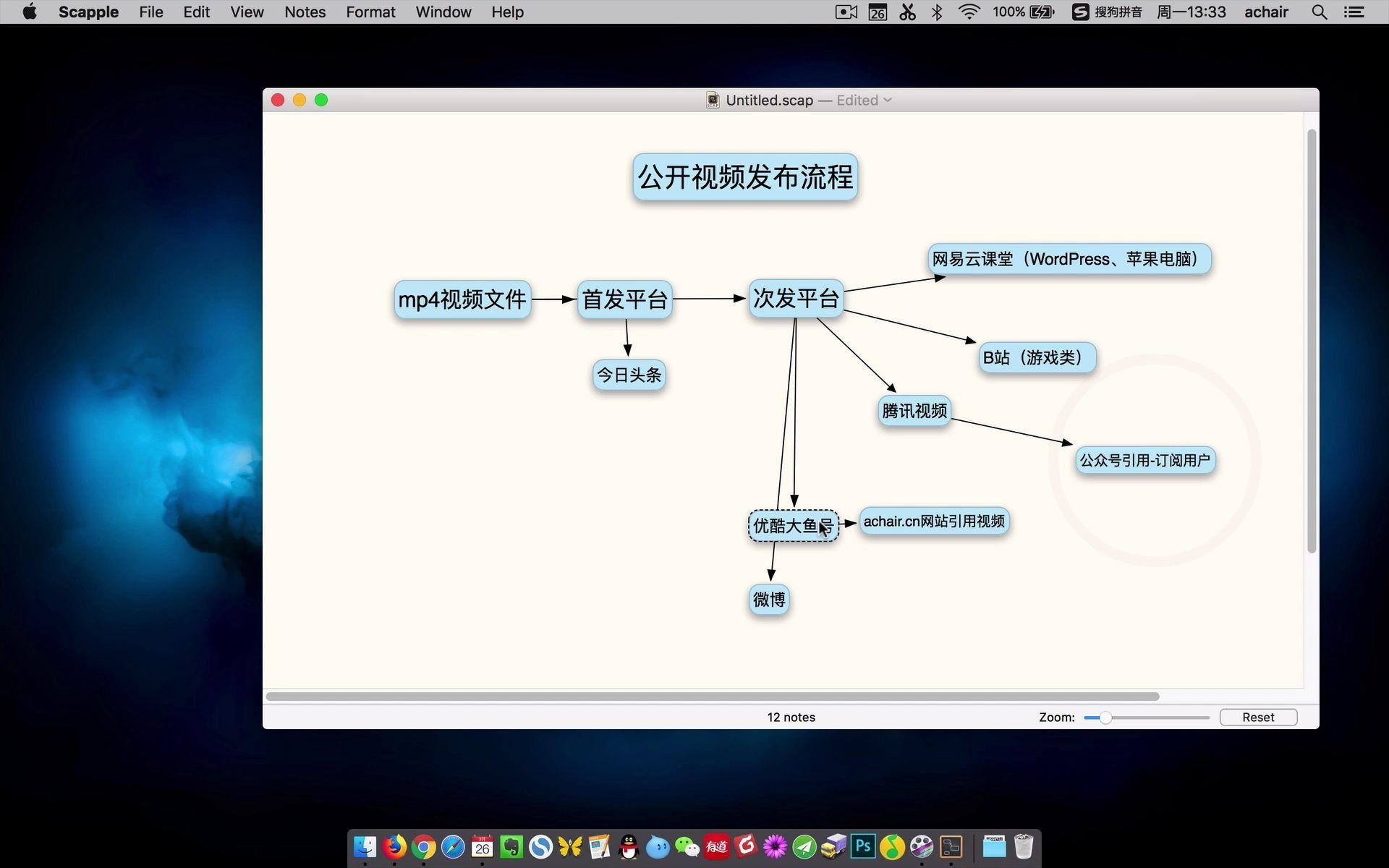Select the 首发平台 note

[625, 299]
